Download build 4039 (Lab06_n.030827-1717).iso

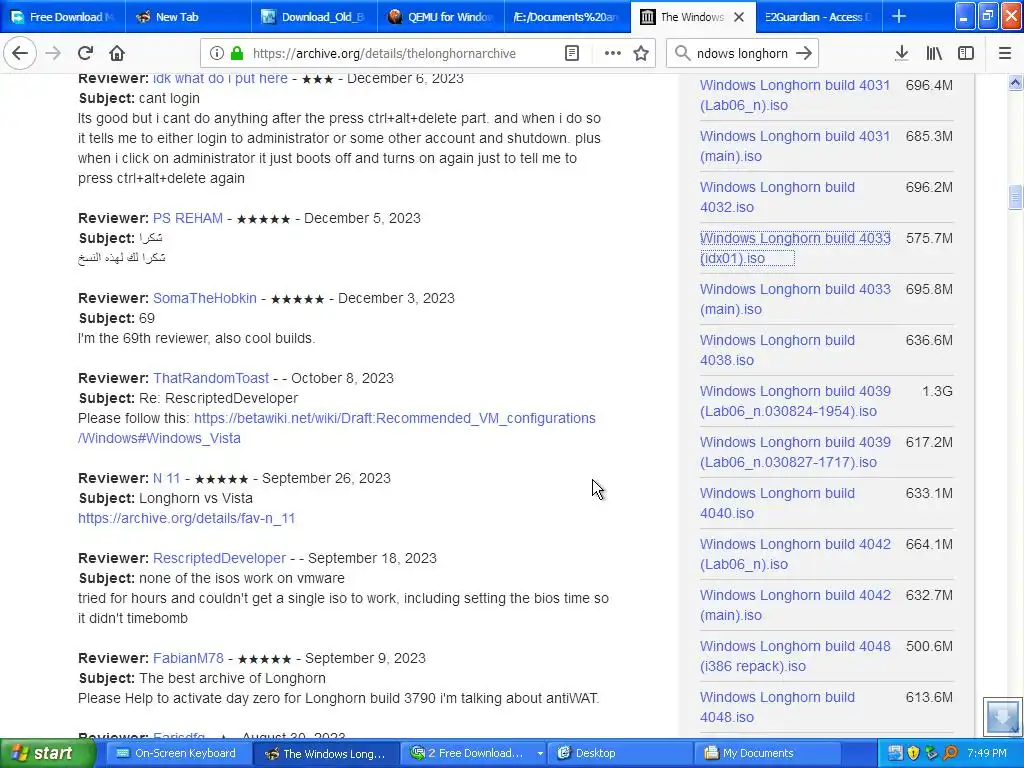point(795,451)
